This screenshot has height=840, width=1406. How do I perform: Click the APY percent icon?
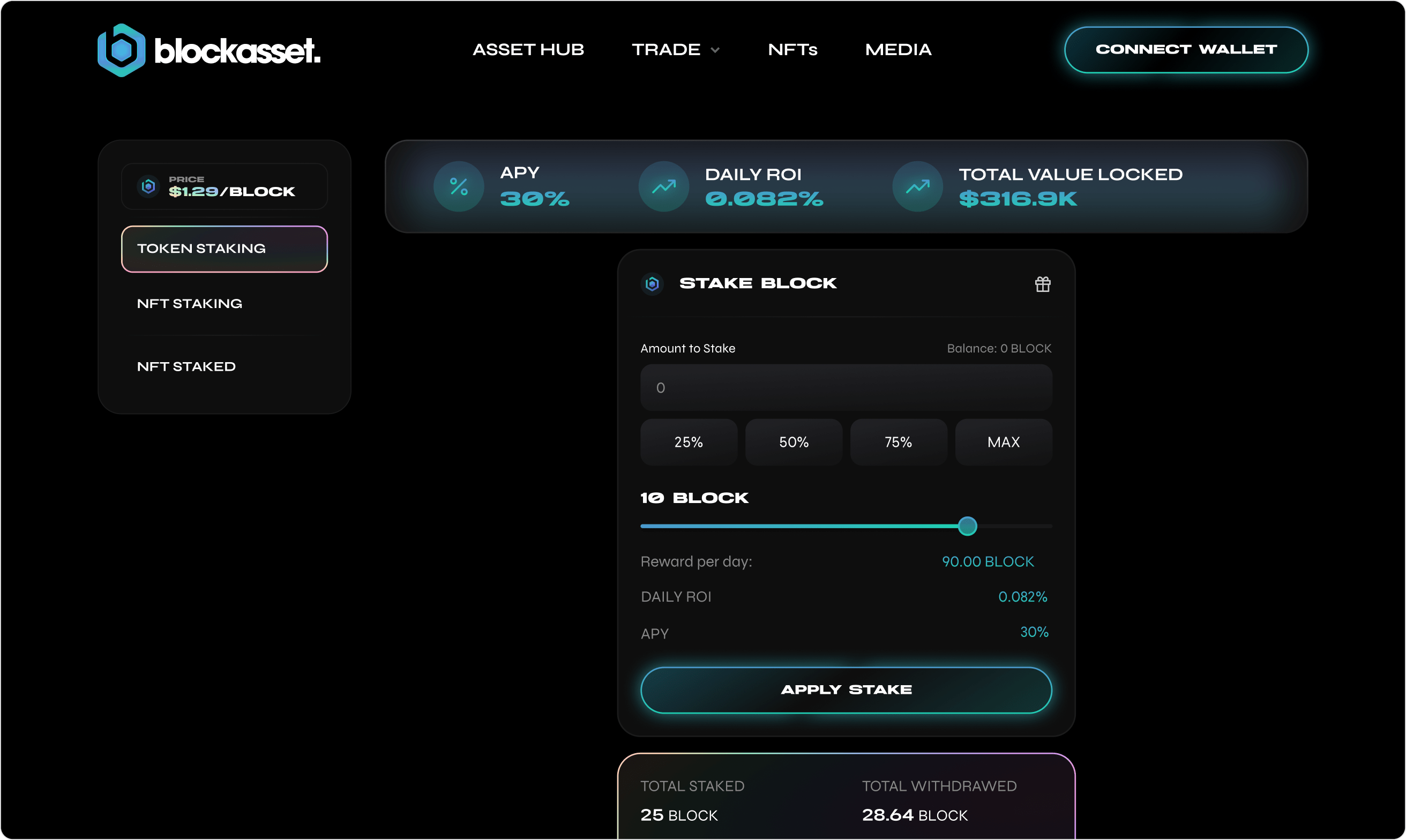click(459, 186)
